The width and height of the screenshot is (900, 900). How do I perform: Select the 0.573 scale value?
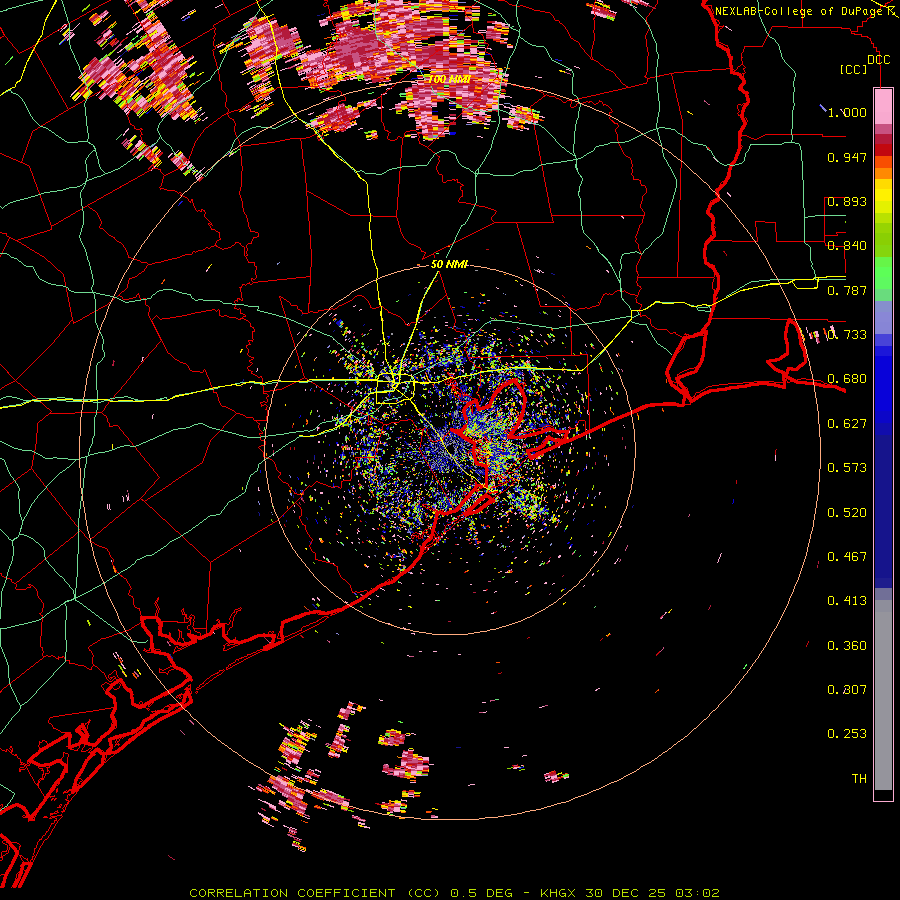pos(847,468)
